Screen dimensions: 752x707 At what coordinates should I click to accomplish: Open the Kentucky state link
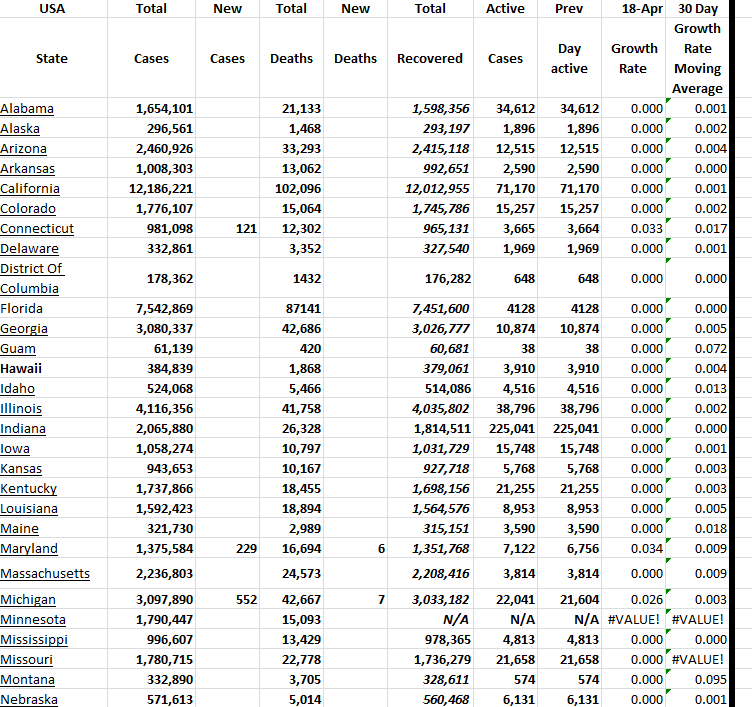(x=29, y=489)
